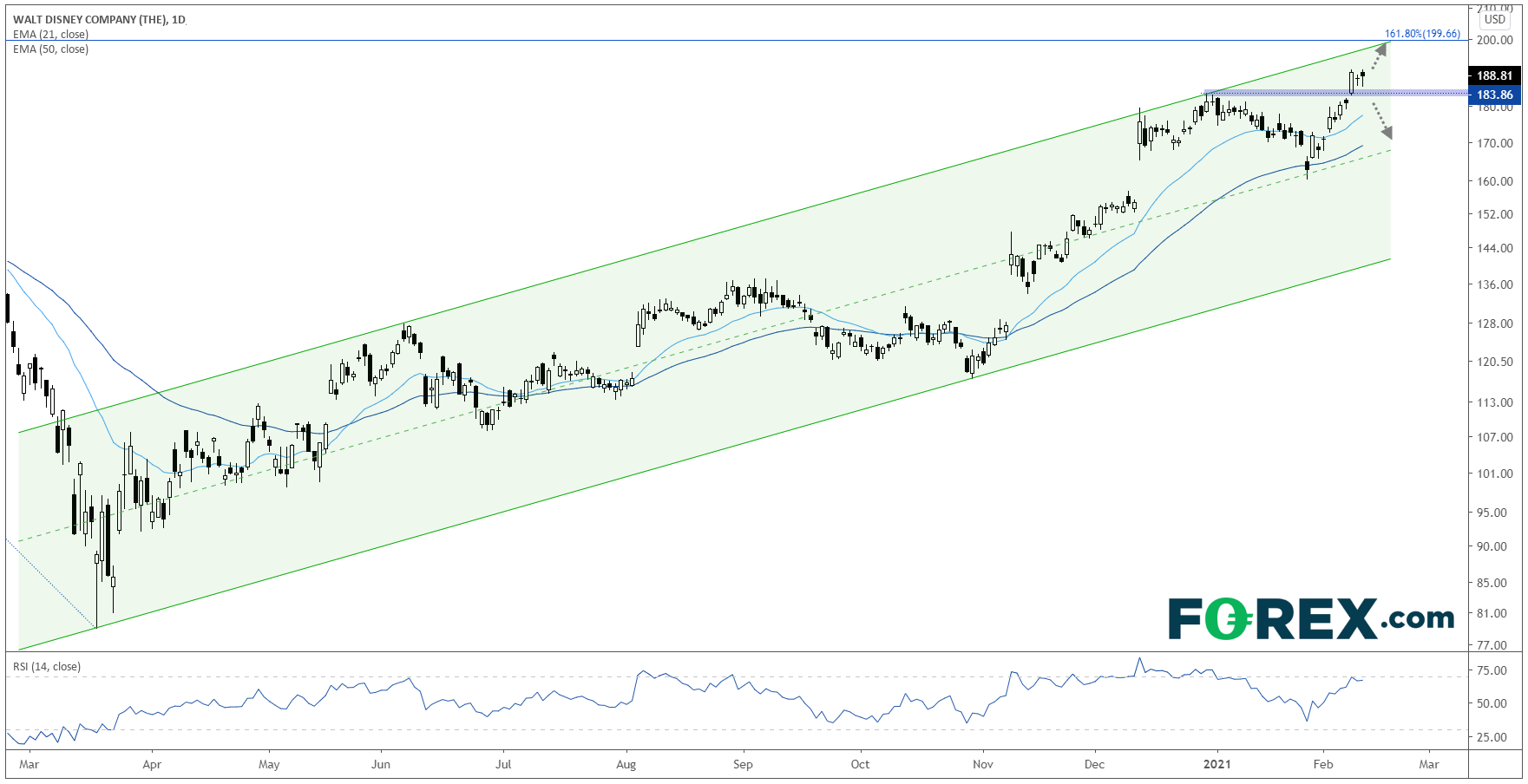Viewport: 1528px width, 784px height.
Task: Click the 128.00 price axis label
Action: 1495,323
